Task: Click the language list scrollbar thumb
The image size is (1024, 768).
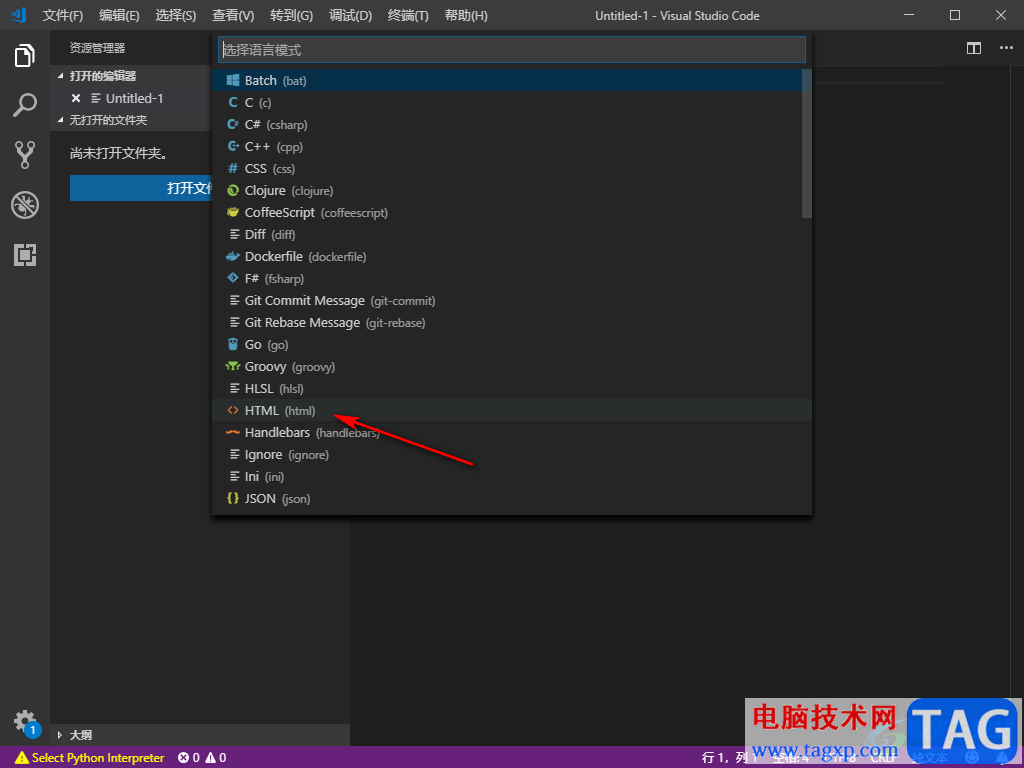Action: click(x=807, y=144)
